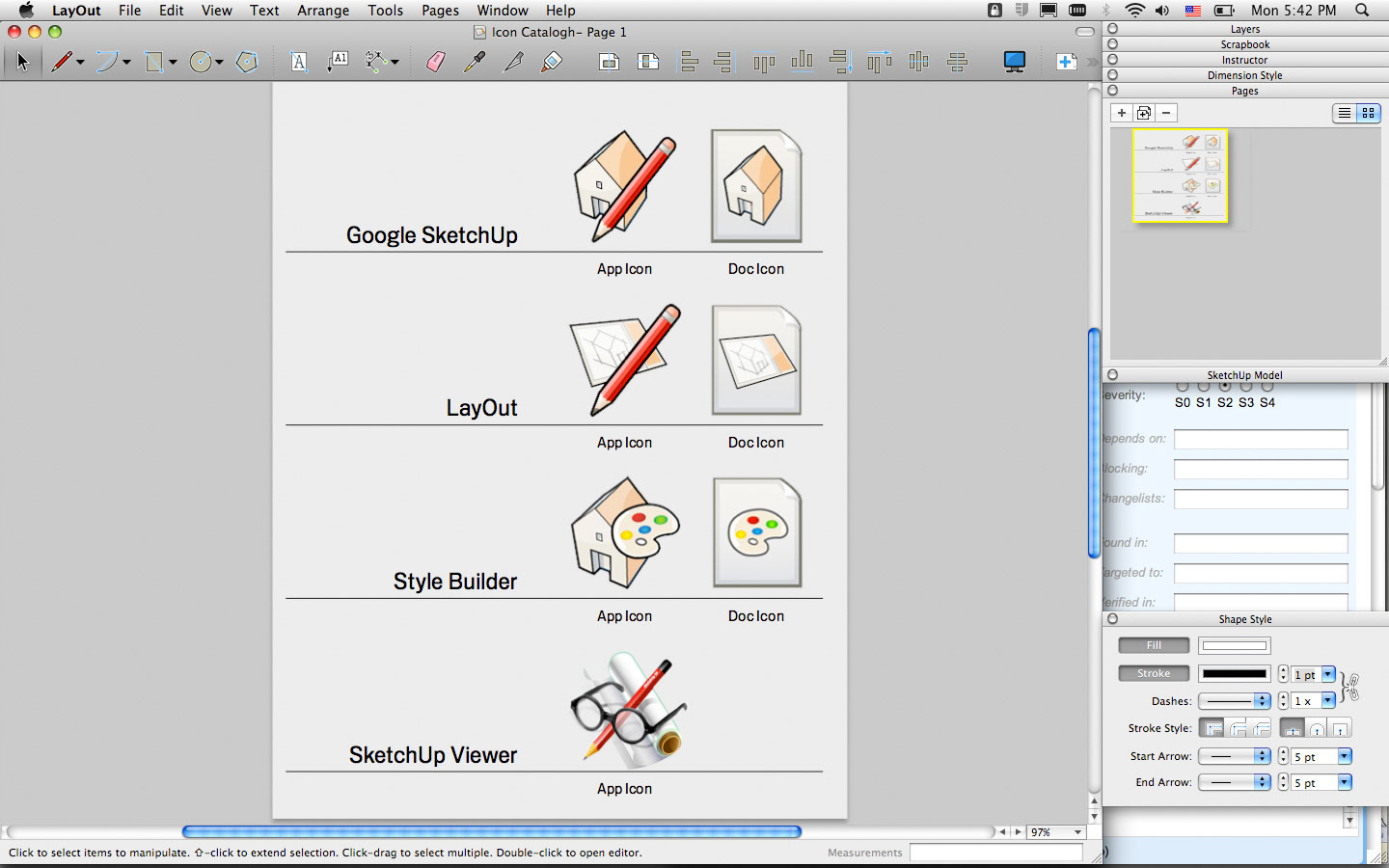Activate the Circle tool
Image resolution: width=1389 pixels, height=868 pixels.
point(201,62)
